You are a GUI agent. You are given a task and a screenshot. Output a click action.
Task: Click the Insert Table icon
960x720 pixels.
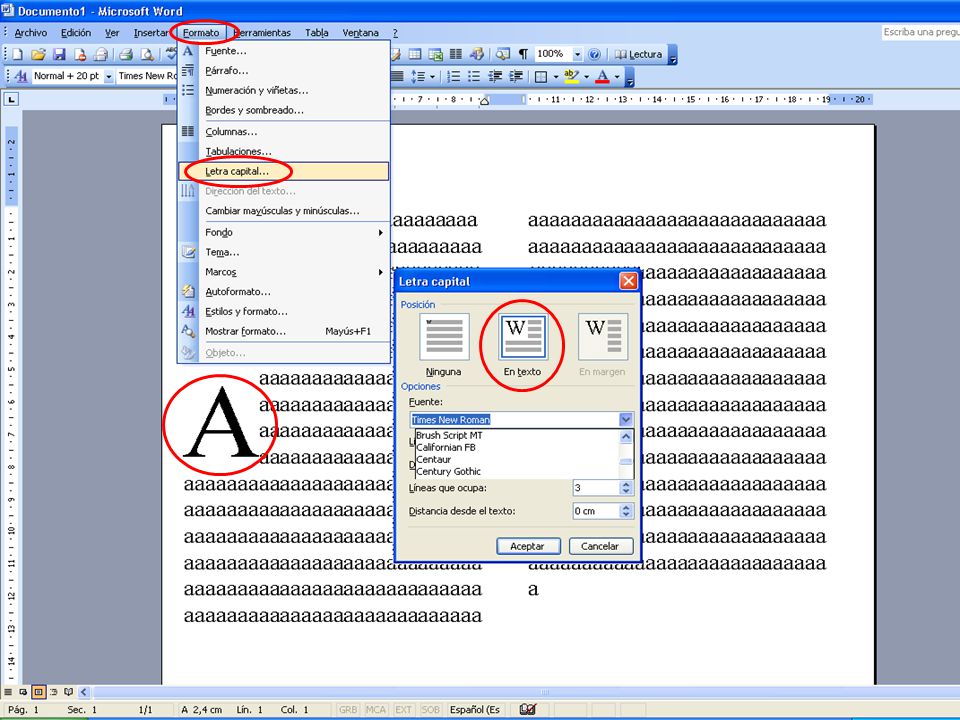pyautogui.click(x=415, y=54)
